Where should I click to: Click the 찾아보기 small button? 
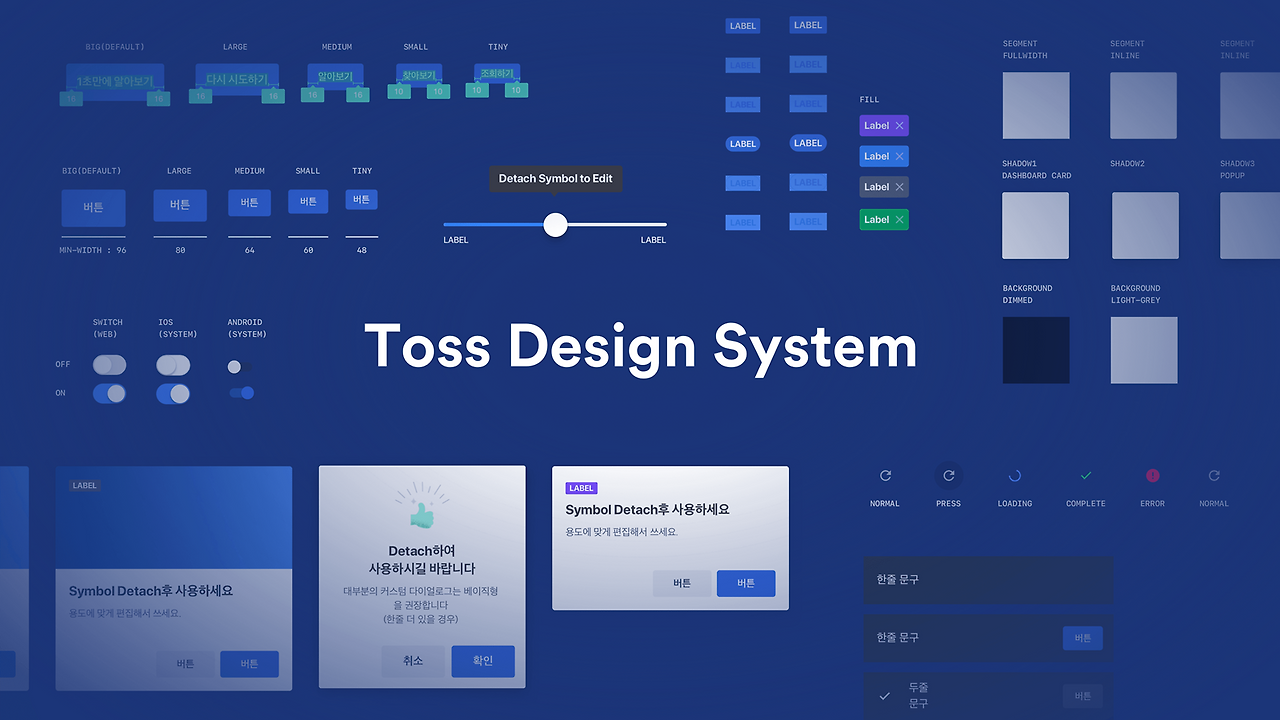(419, 75)
